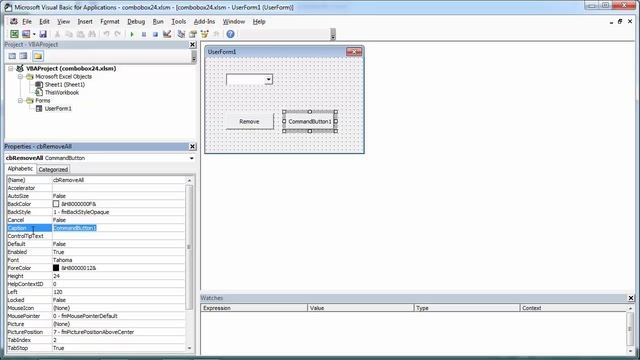Click the (Name) property value cbRemoveAll
The height and width of the screenshot is (360, 640).
pos(118,180)
